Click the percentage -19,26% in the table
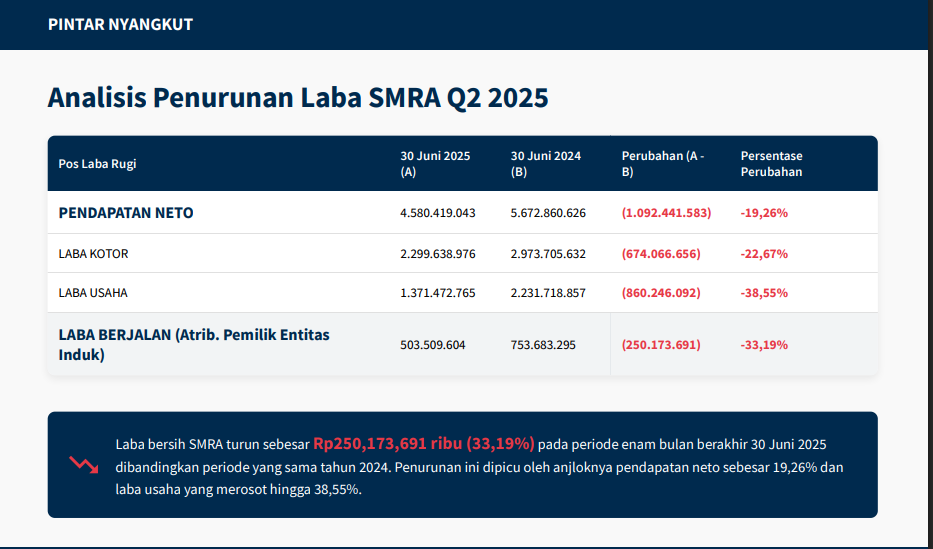 coord(764,213)
